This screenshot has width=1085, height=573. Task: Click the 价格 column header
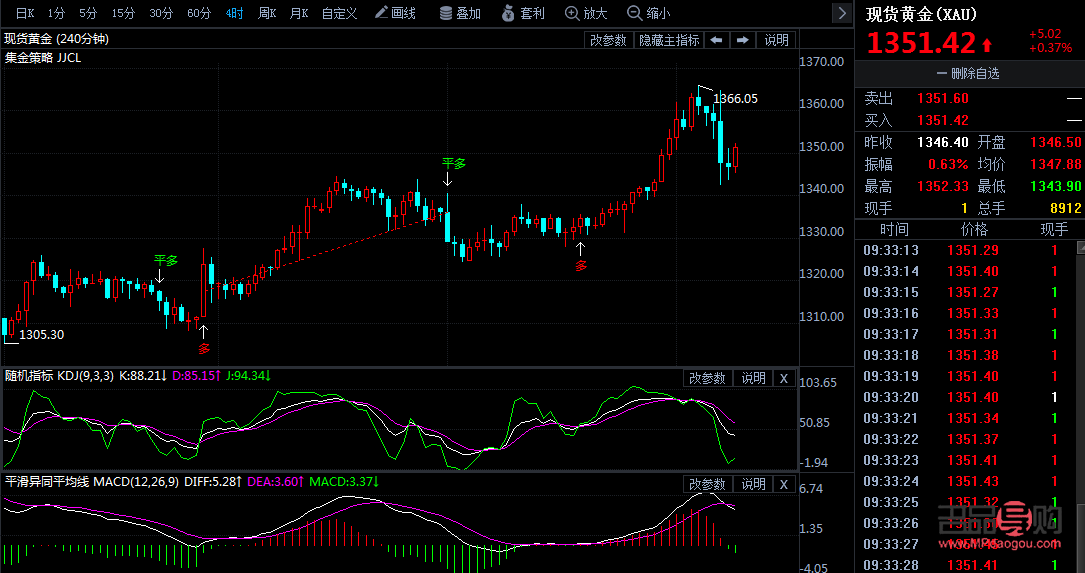click(974, 229)
